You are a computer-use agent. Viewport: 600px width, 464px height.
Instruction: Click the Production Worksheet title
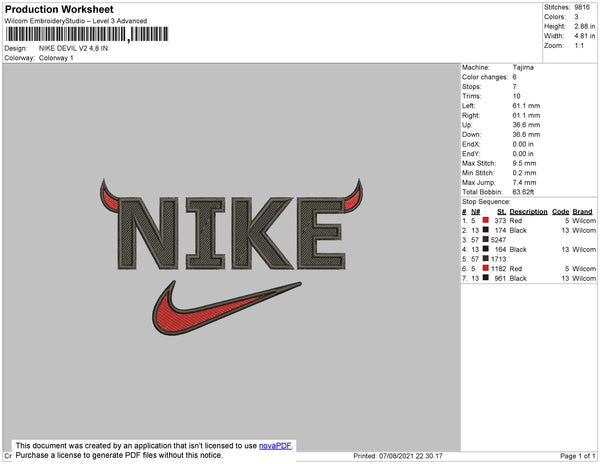pyautogui.click(x=59, y=9)
